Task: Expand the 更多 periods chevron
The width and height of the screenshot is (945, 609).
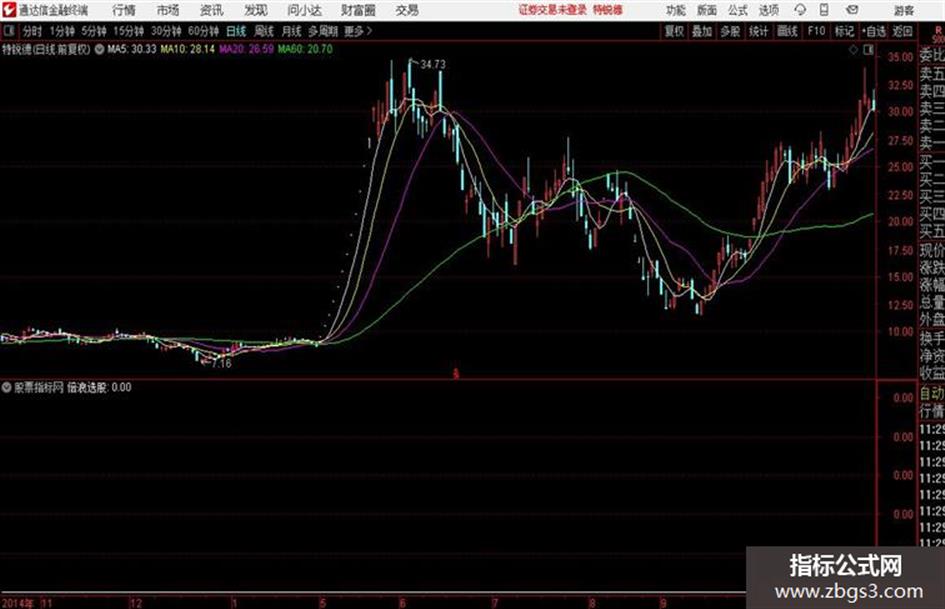Action: click(359, 31)
